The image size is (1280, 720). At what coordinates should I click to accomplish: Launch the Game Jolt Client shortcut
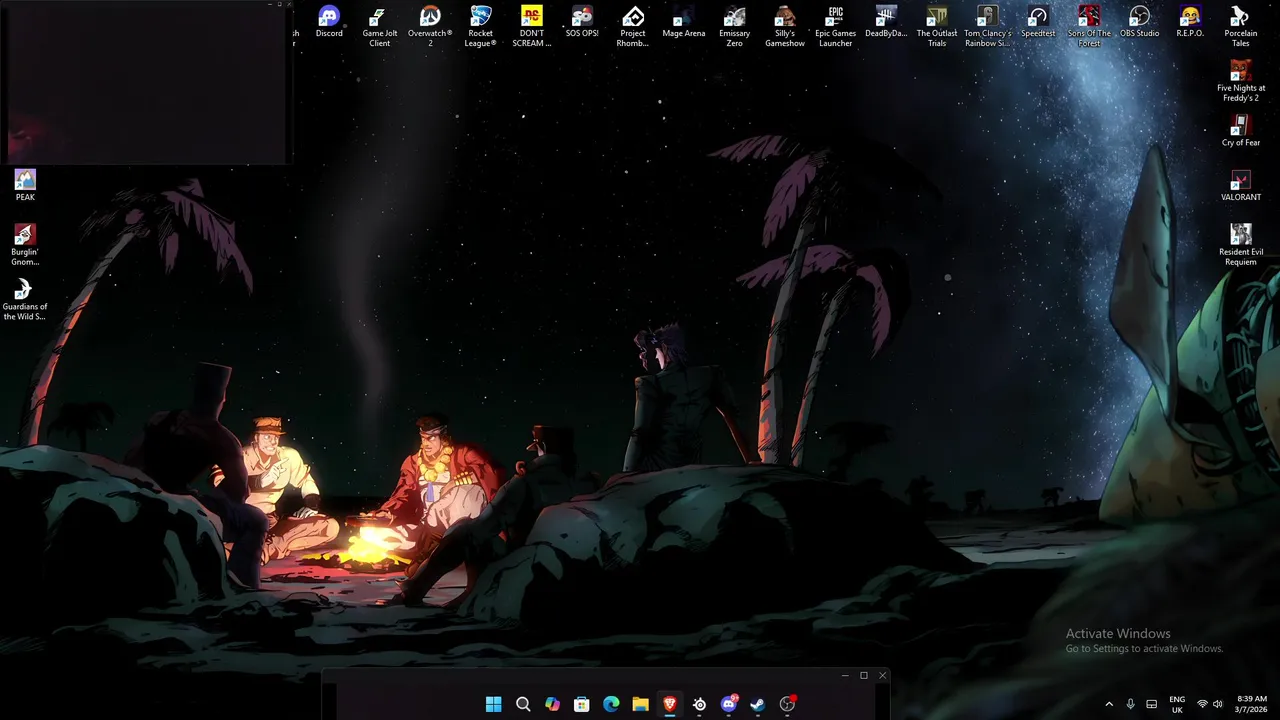[380, 26]
